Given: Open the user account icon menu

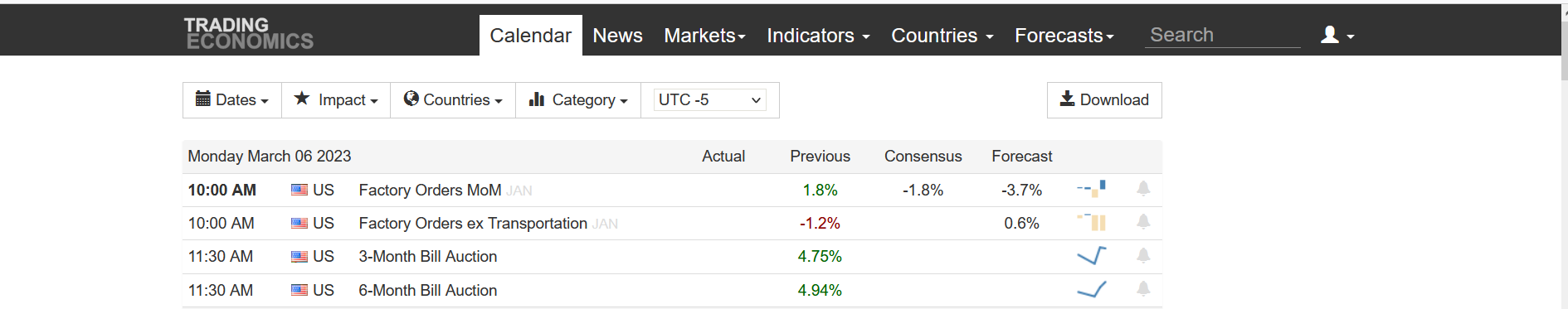Looking at the screenshot, I should click(1337, 35).
